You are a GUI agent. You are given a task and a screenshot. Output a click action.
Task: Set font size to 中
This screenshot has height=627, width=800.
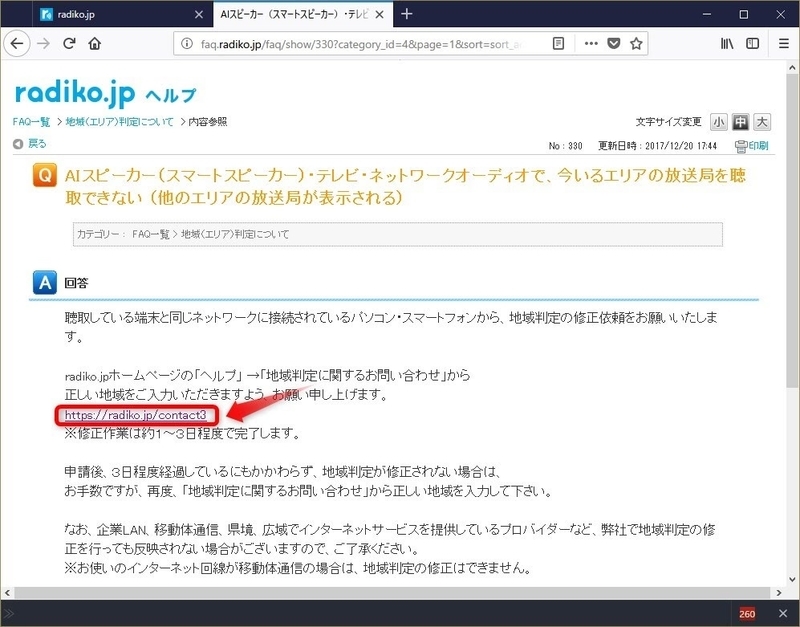740,122
